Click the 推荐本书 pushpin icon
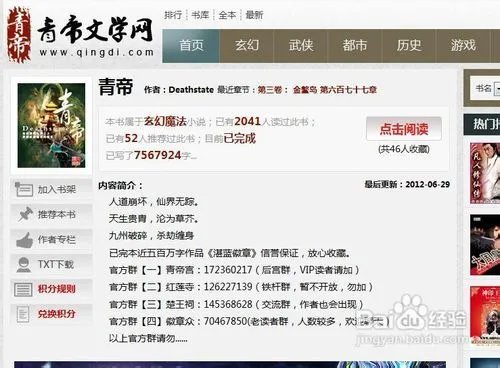500x368 pixels. [25, 214]
